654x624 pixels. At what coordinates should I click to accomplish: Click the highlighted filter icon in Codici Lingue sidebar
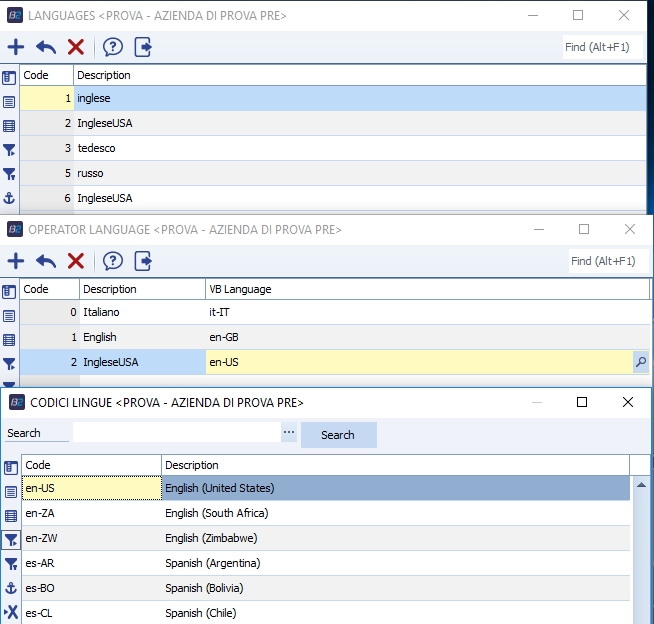point(10,540)
